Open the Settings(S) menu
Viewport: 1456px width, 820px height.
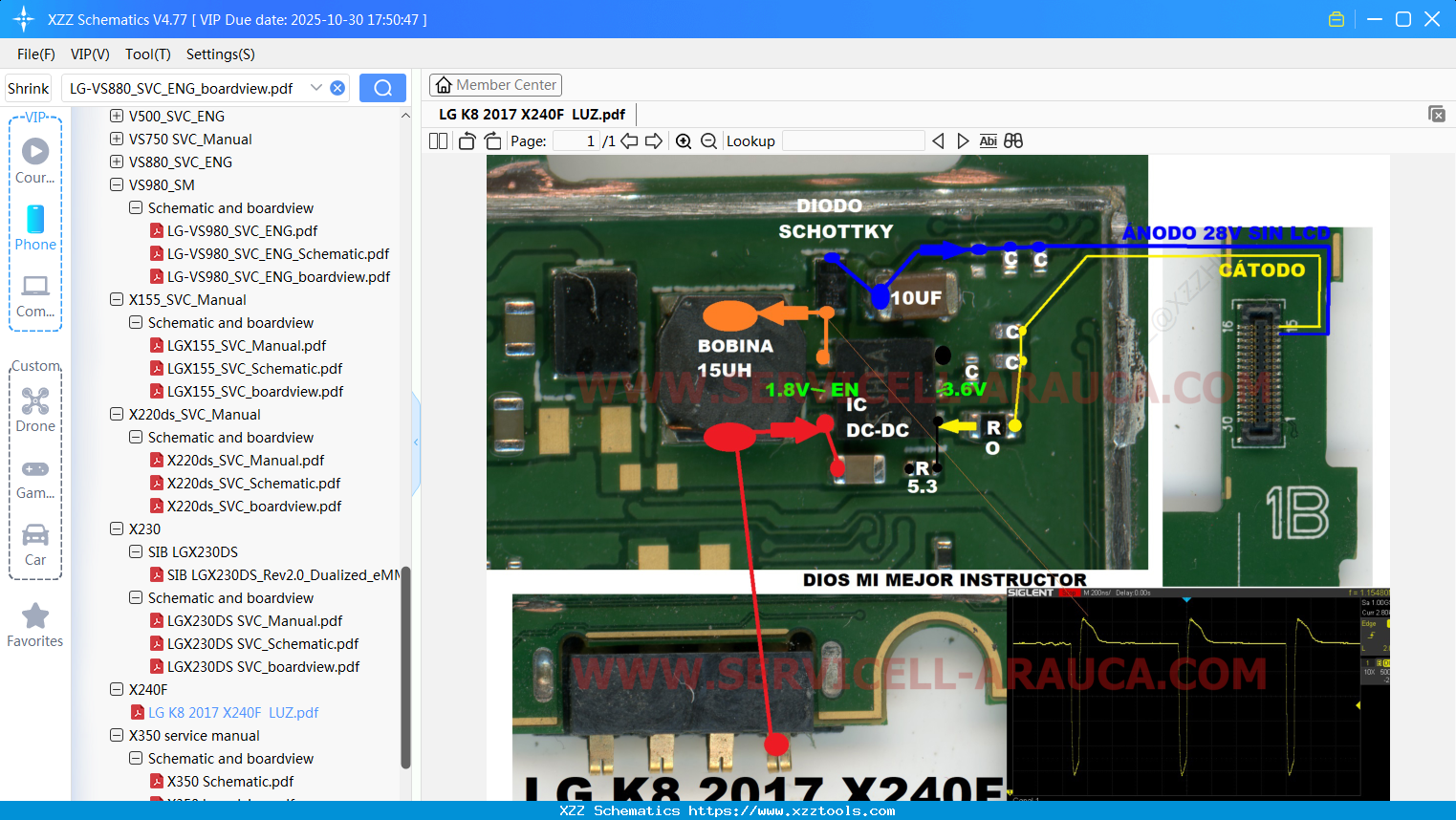tap(221, 54)
